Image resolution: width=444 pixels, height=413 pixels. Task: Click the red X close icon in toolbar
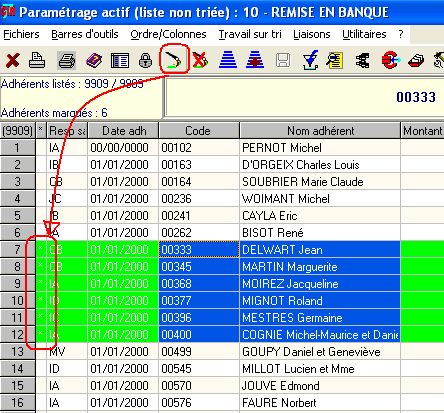12,61
